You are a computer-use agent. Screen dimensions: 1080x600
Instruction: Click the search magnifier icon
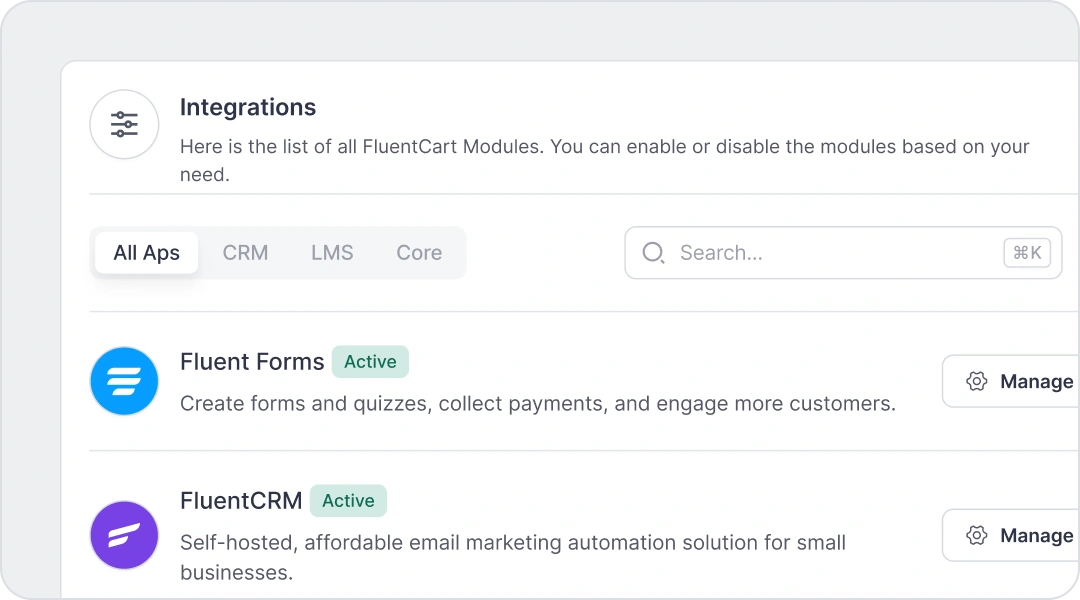tap(653, 252)
